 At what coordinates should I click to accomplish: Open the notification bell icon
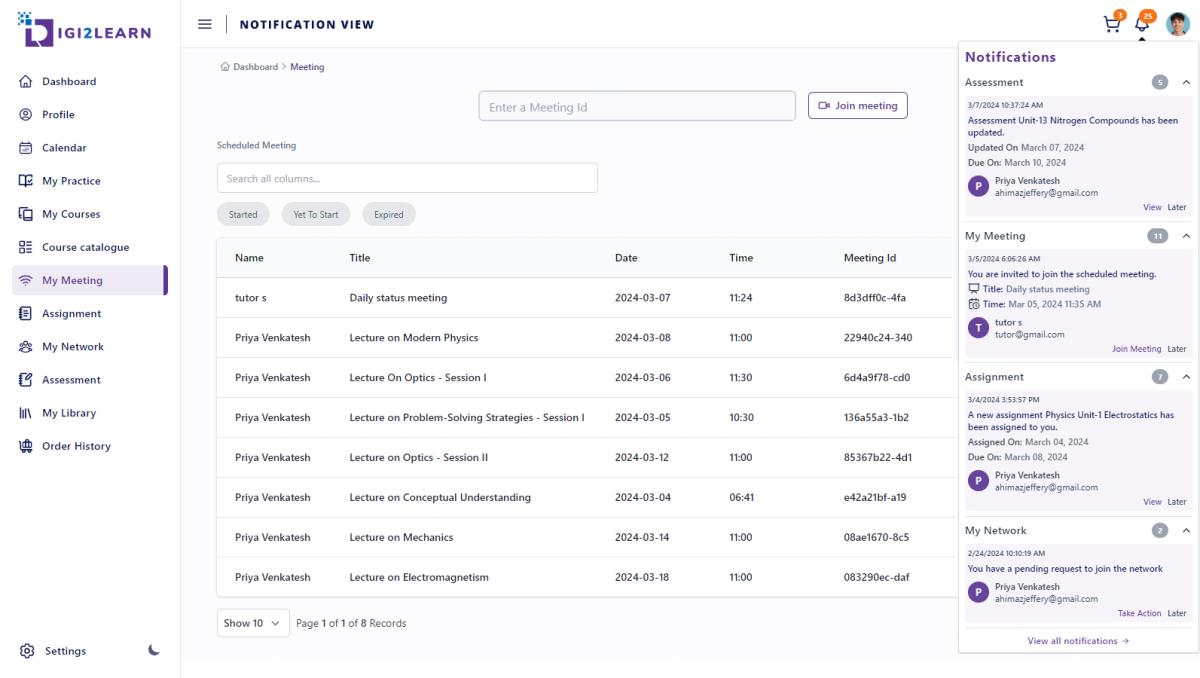click(1142, 26)
